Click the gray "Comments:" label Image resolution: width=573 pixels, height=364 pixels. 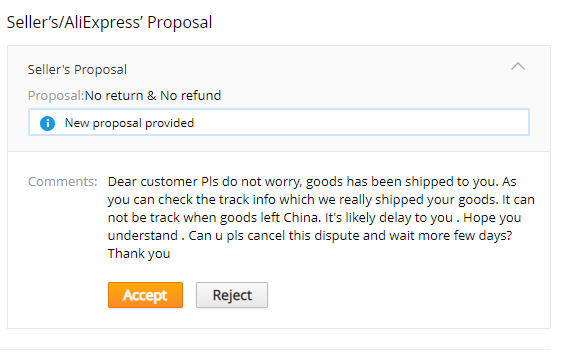pos(63,182)
